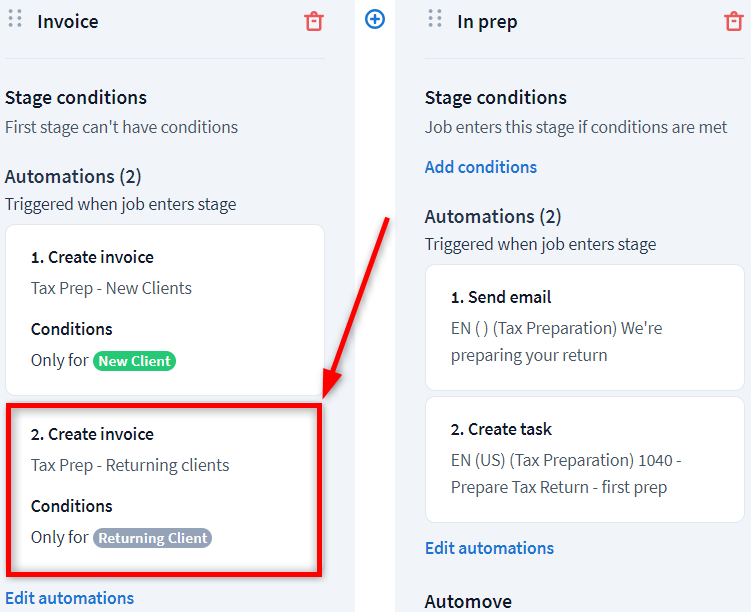Open the Send email automation card
Screen dimensions: 751x612
point(584,326)
